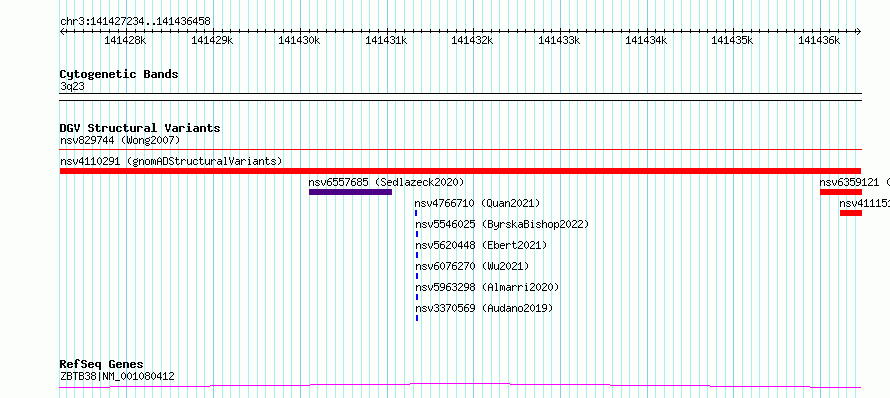Click the 141432k ruler label
This screenshot has width=890, height=398.
click(472, 41)
